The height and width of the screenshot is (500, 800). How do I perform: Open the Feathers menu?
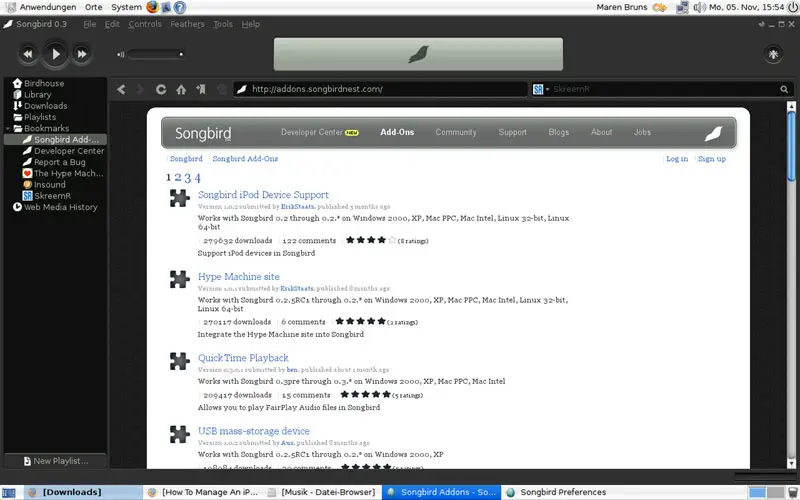pyautogui.click(x=187, y=24)
